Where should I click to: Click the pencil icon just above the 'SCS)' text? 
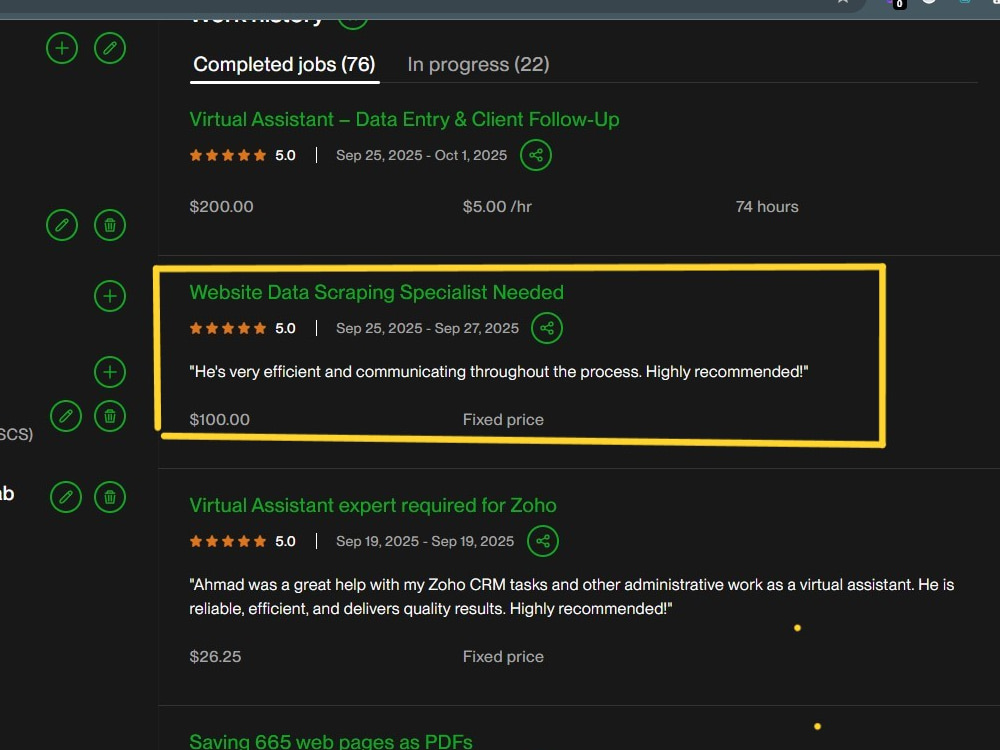66,416
